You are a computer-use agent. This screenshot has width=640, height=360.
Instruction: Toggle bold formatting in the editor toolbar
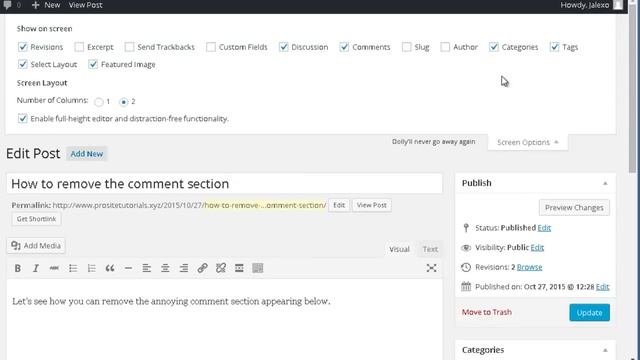(x=18, y=268)
